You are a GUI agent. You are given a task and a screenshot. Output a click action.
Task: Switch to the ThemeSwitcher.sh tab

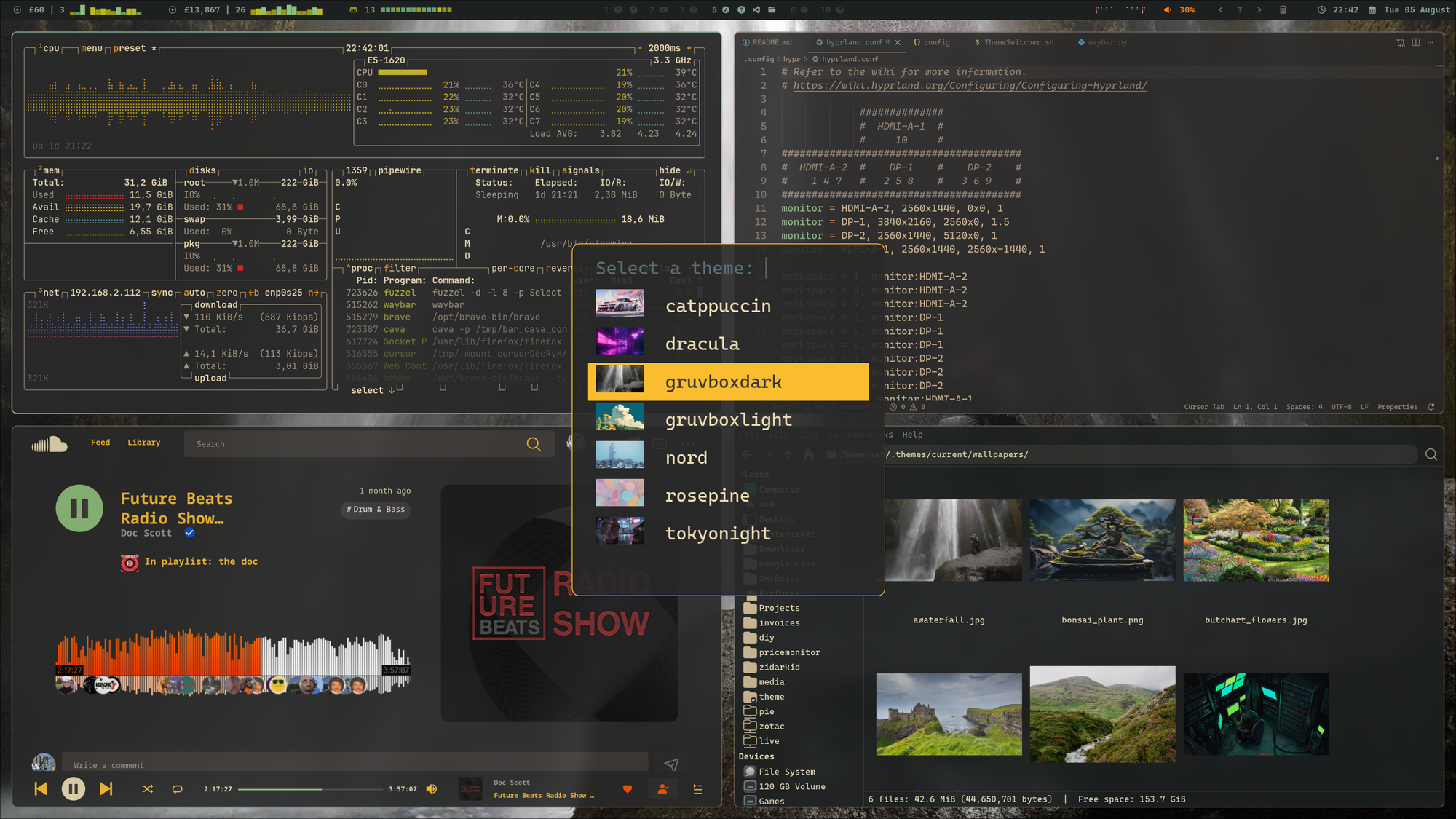[1018, 42]
